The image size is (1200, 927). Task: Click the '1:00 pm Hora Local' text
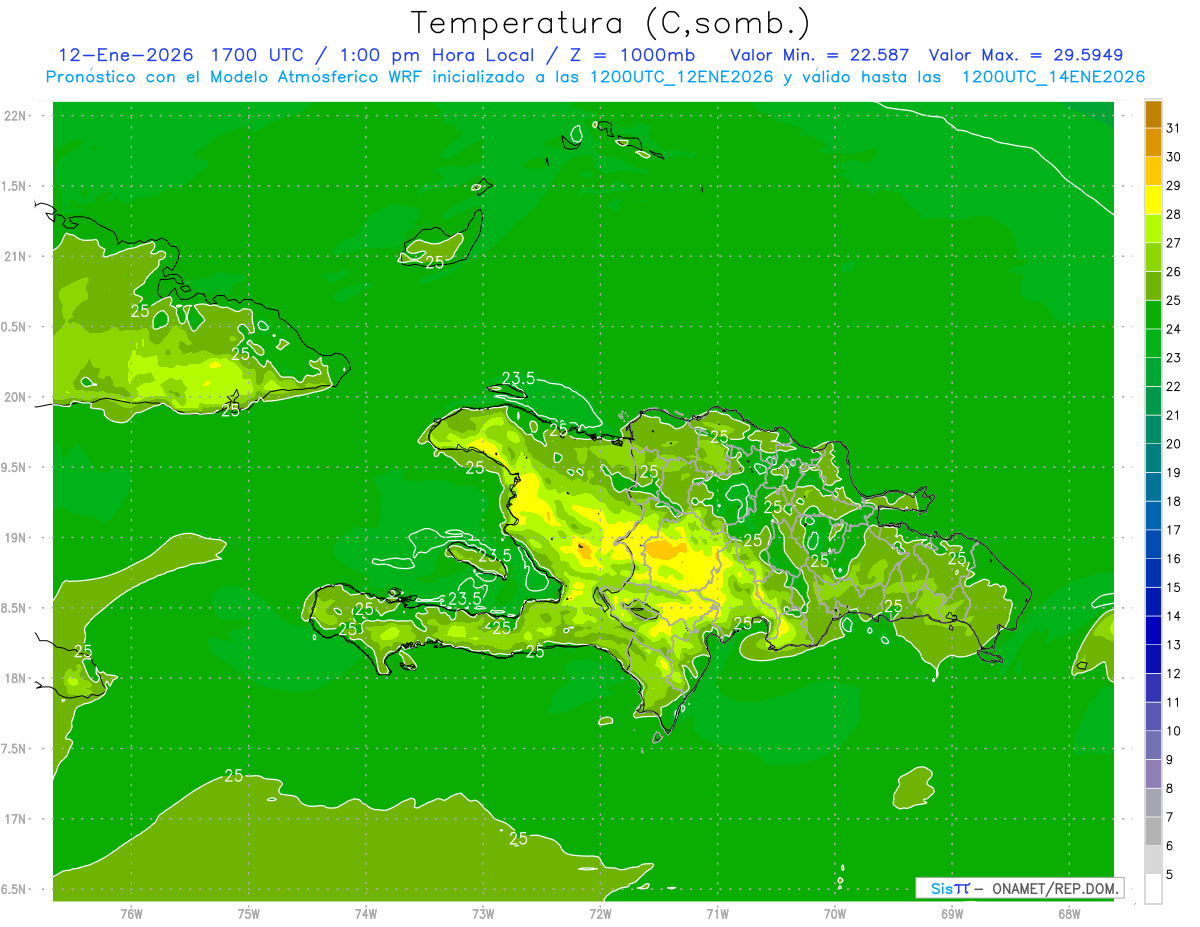click(x=436, y=55)
